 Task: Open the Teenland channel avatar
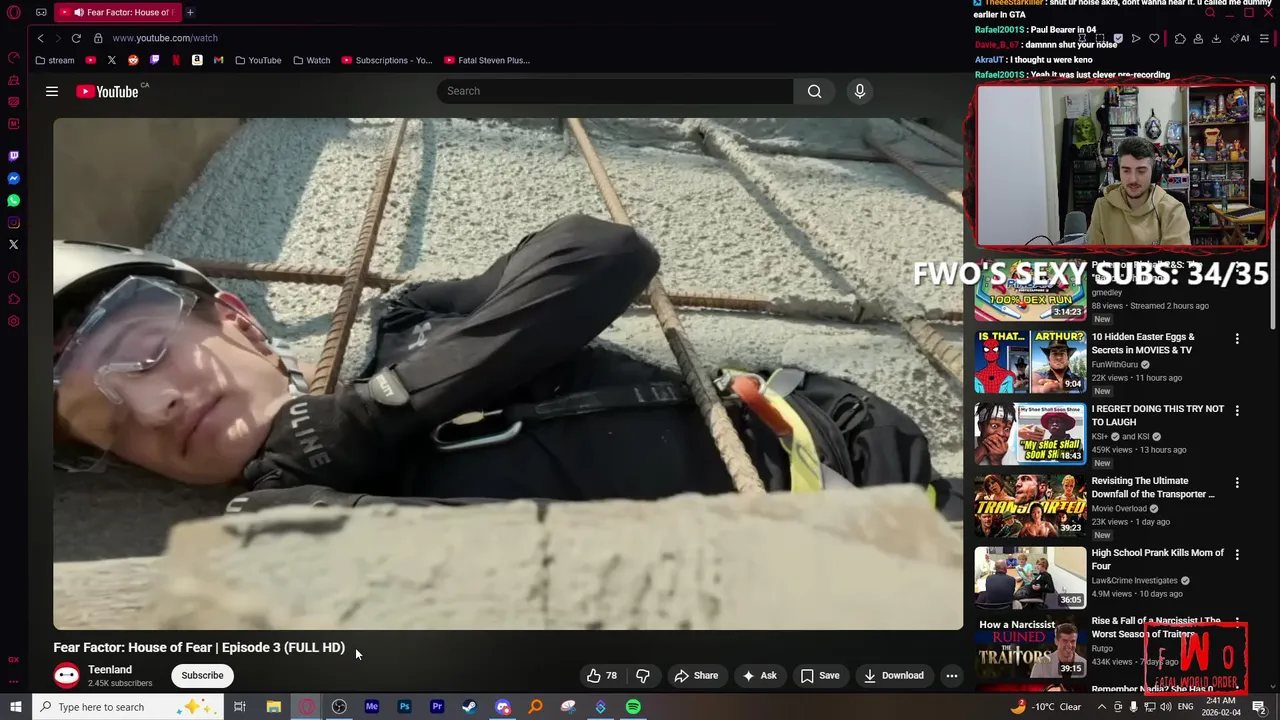[x=67, y=676]
